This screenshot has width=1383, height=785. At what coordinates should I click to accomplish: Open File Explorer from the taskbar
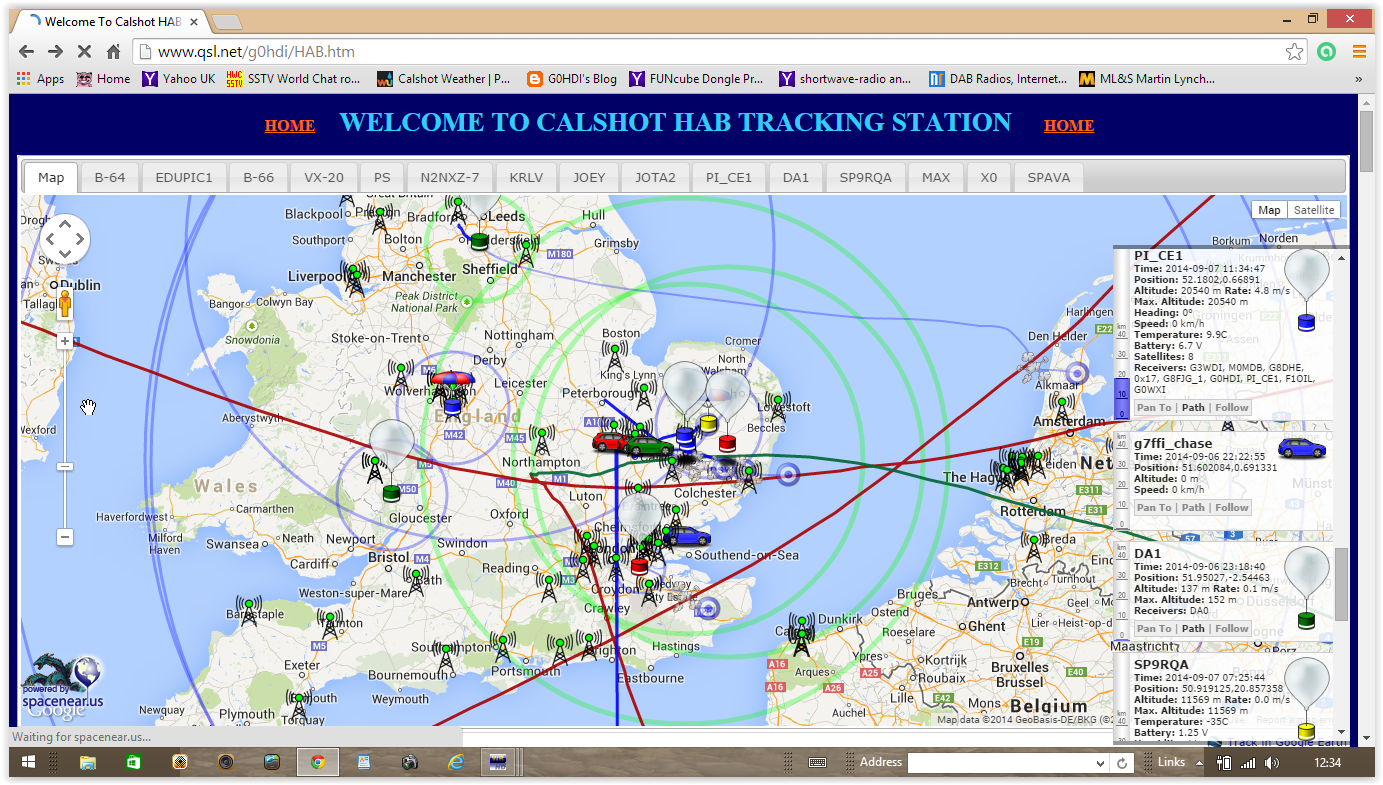click(88, 762)
